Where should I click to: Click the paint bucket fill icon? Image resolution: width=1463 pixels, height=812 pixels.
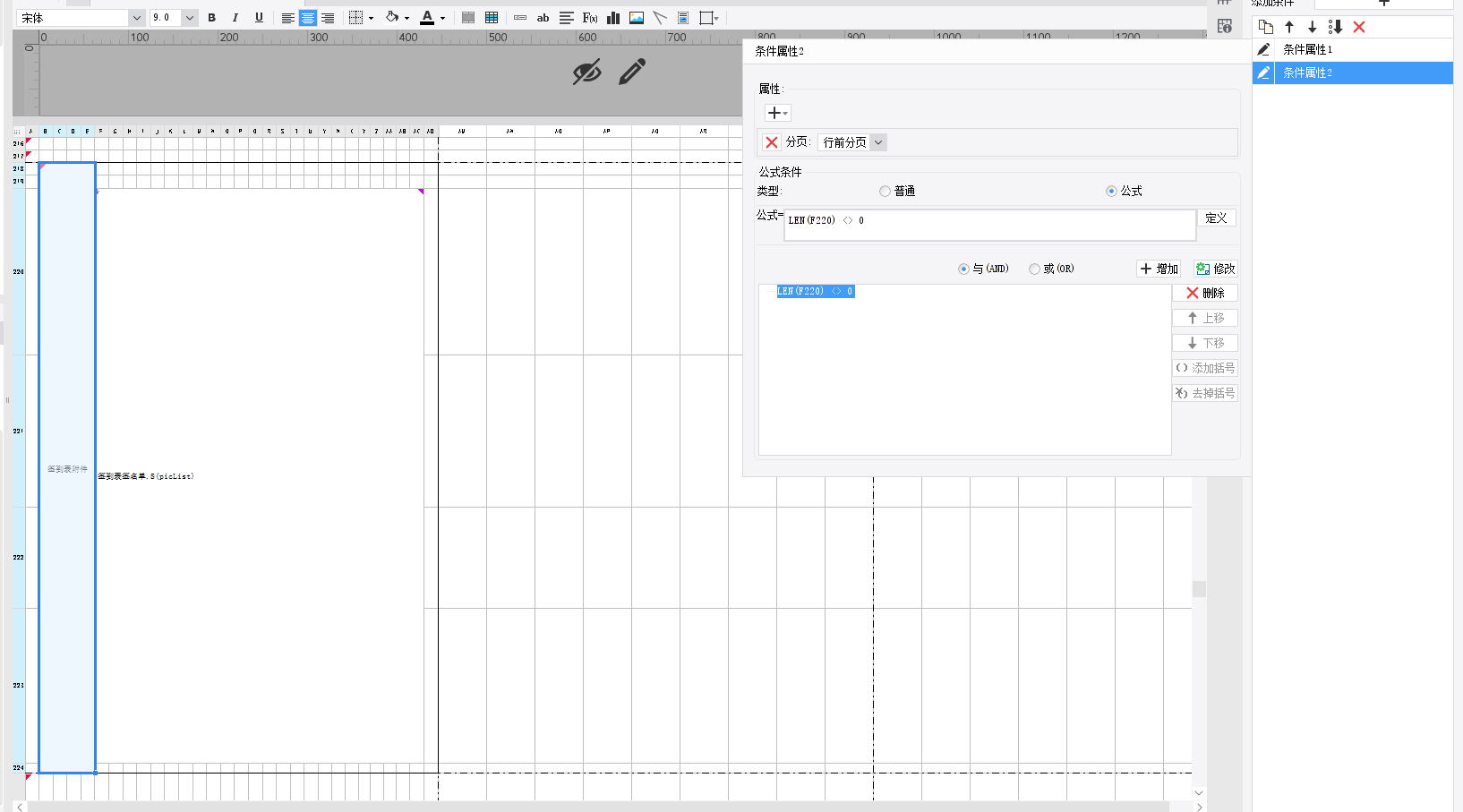coord(392,17)
